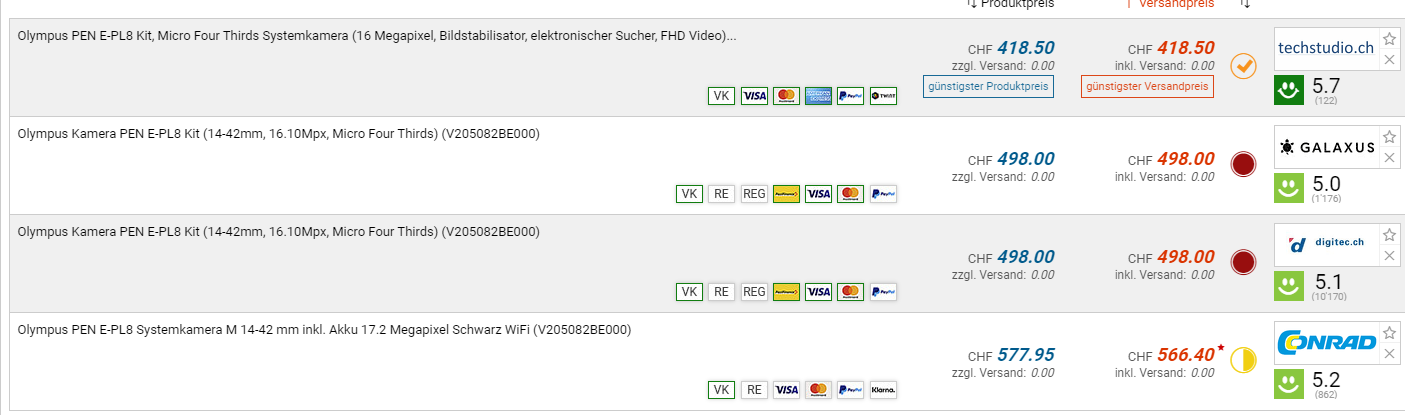Open the techstudio.ch shop logo
The image size is (1405, 415).
(1326, 47)
